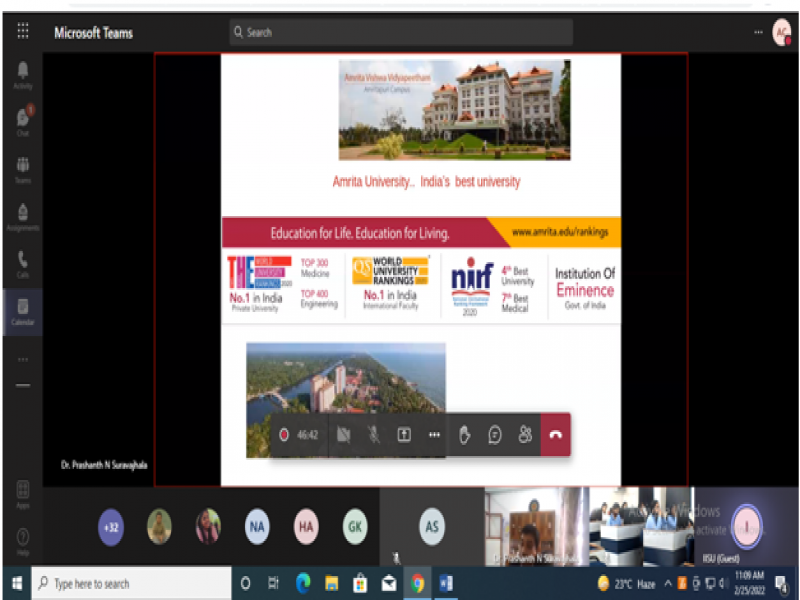Hang up with the red leave button
The image size is (800, 600).
(556, 435)
